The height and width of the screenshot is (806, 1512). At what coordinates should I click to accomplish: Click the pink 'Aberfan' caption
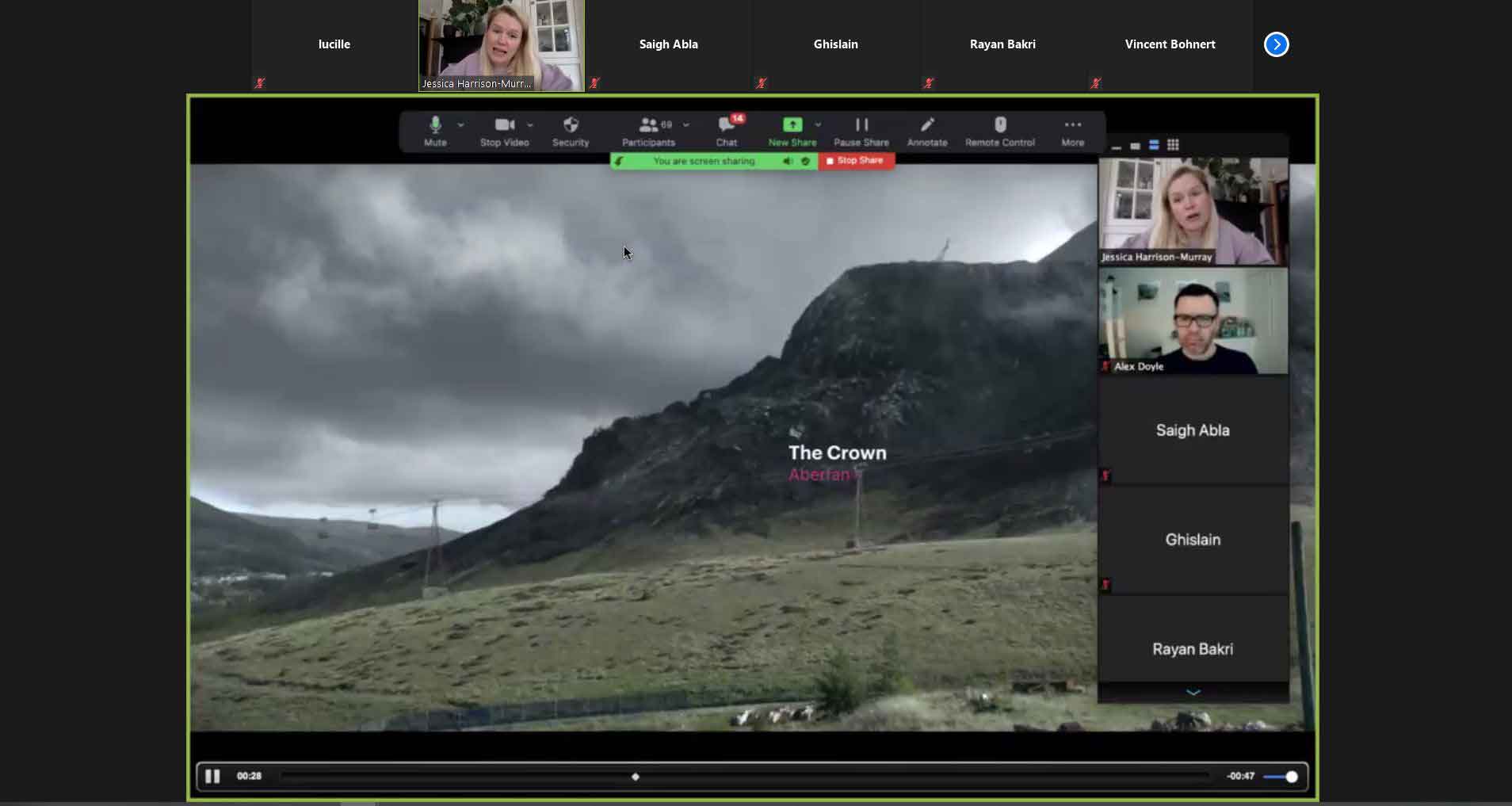tap(819, 475)
